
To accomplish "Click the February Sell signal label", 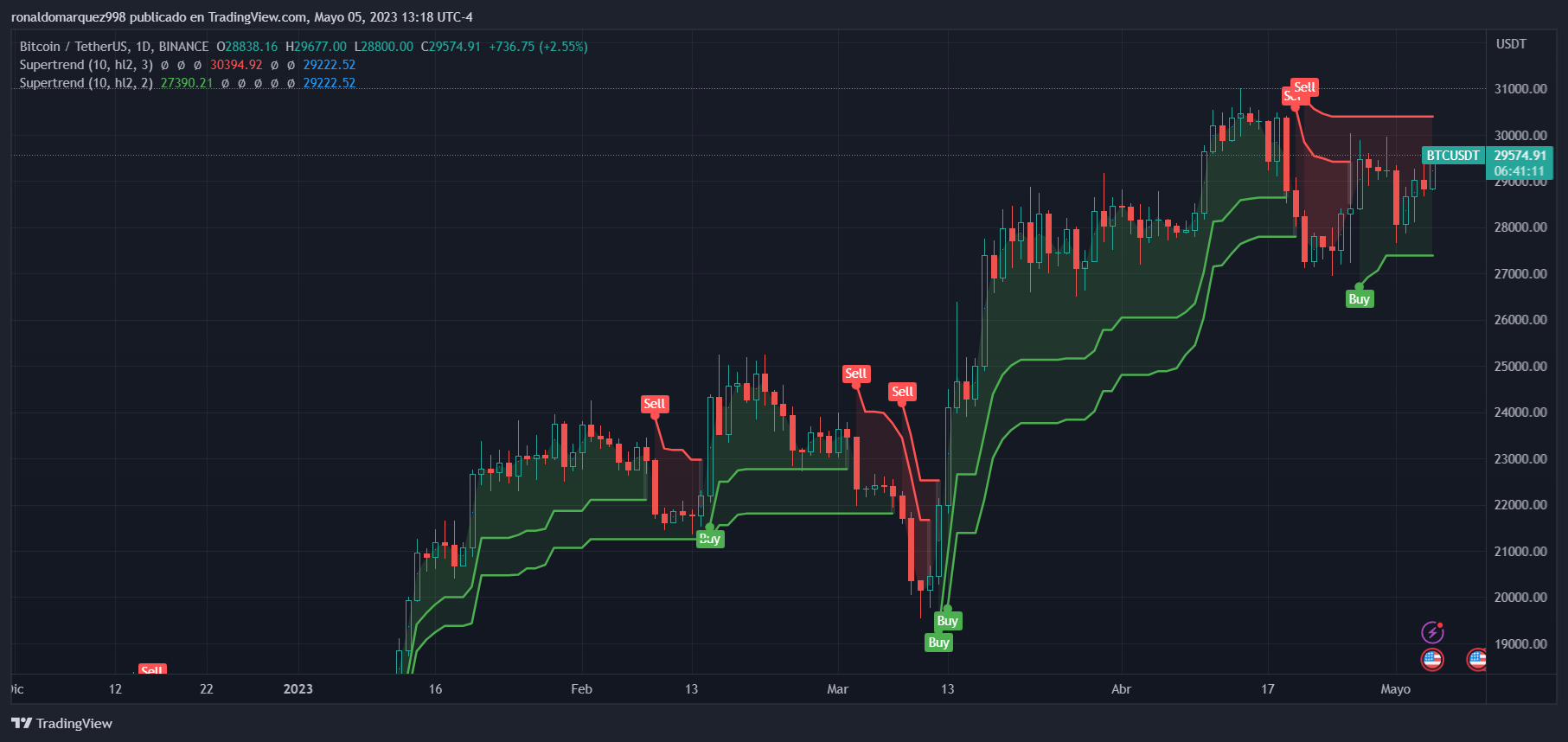I will click(654, 404).
